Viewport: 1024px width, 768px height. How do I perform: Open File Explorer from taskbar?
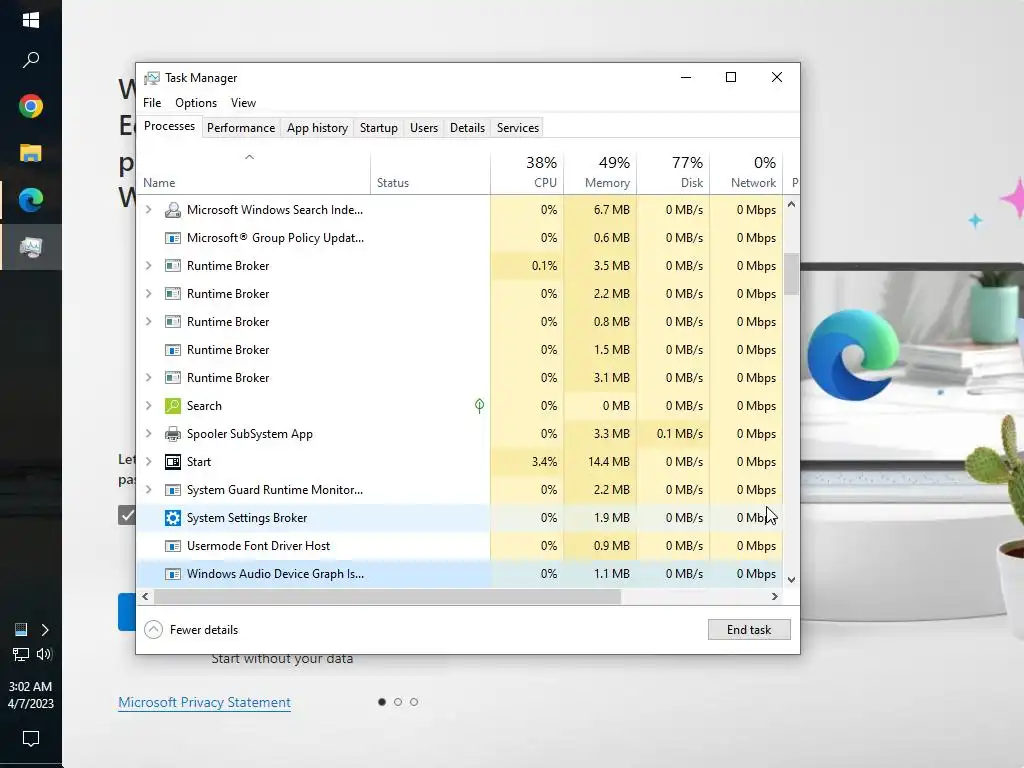click(x=31, y=153)
